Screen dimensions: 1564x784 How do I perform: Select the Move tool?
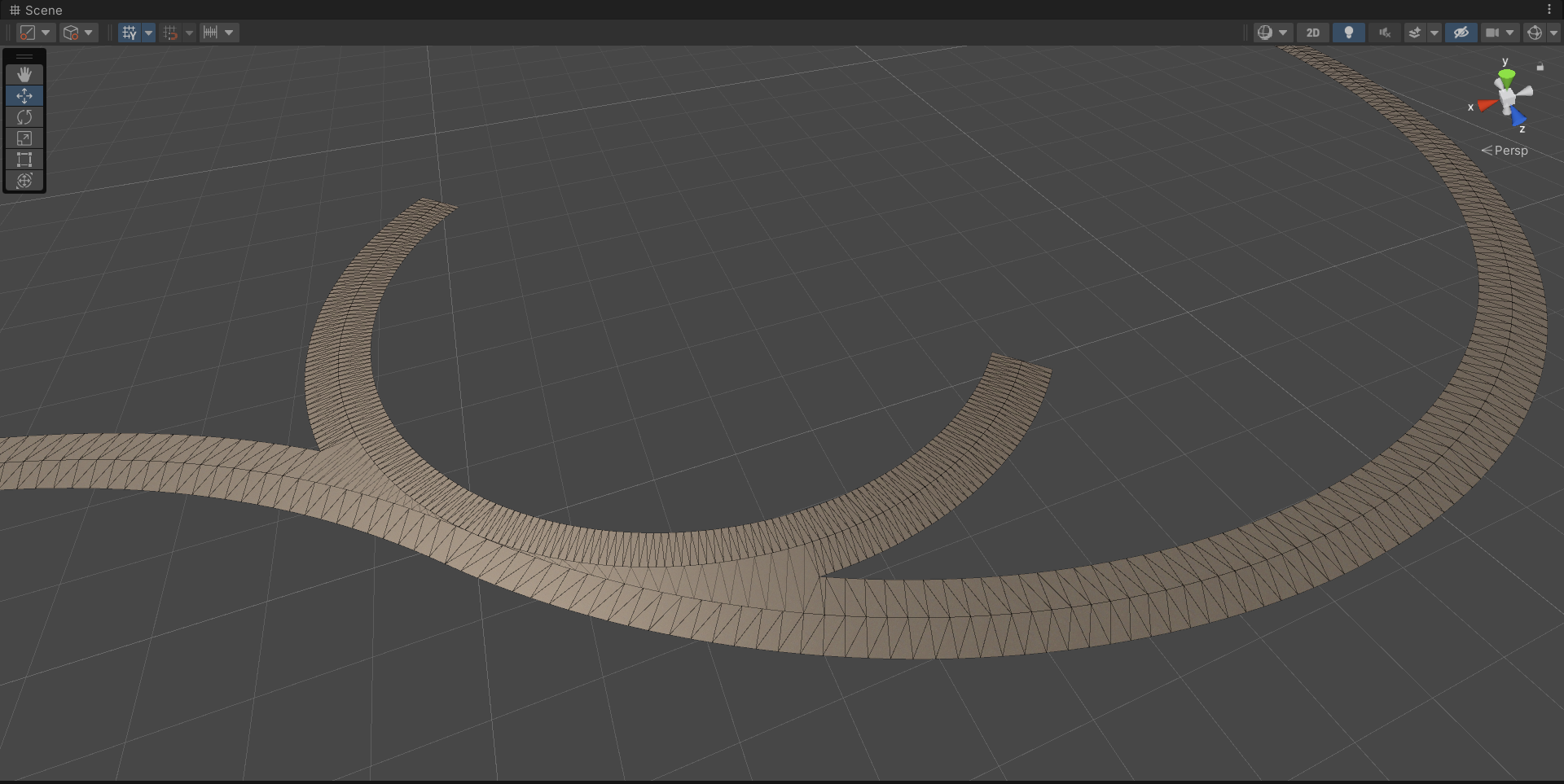tap(24, 96)
